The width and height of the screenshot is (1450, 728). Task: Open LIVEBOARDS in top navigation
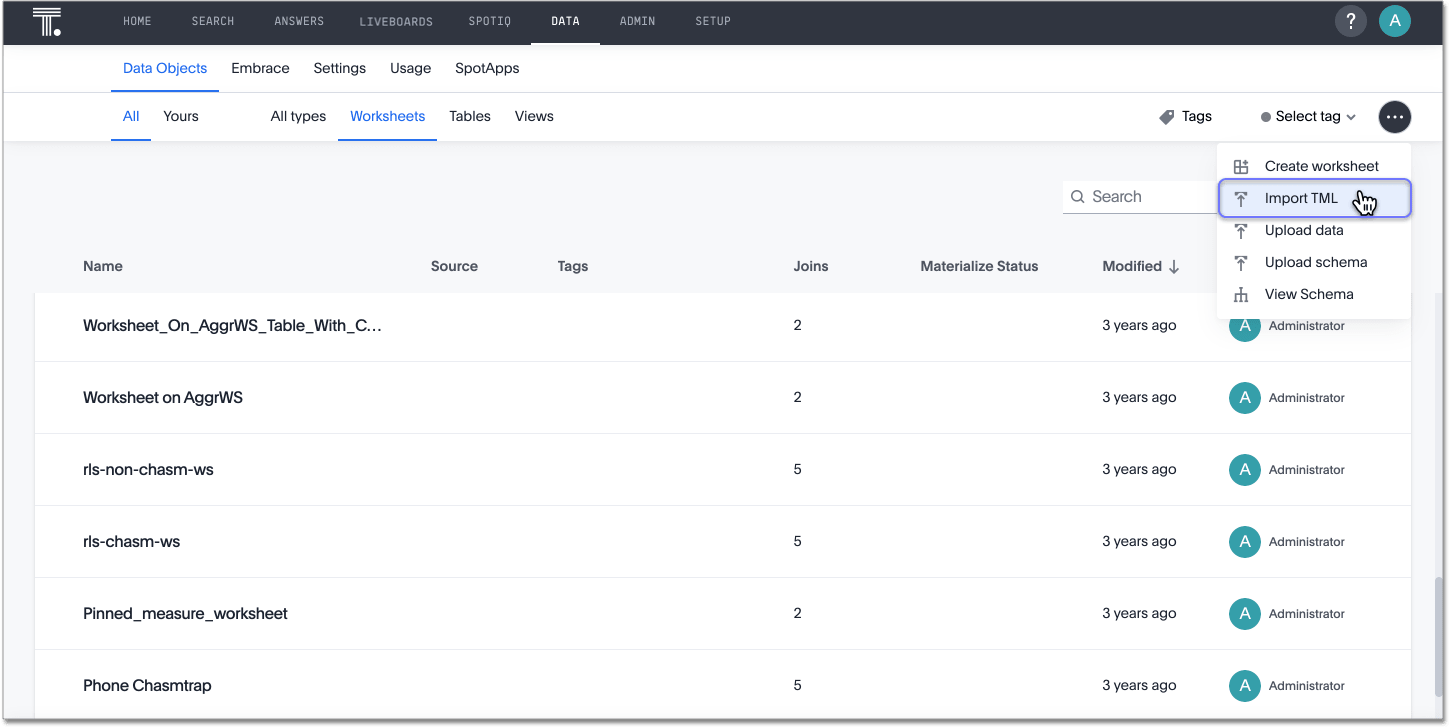click(x=396, y=21)
